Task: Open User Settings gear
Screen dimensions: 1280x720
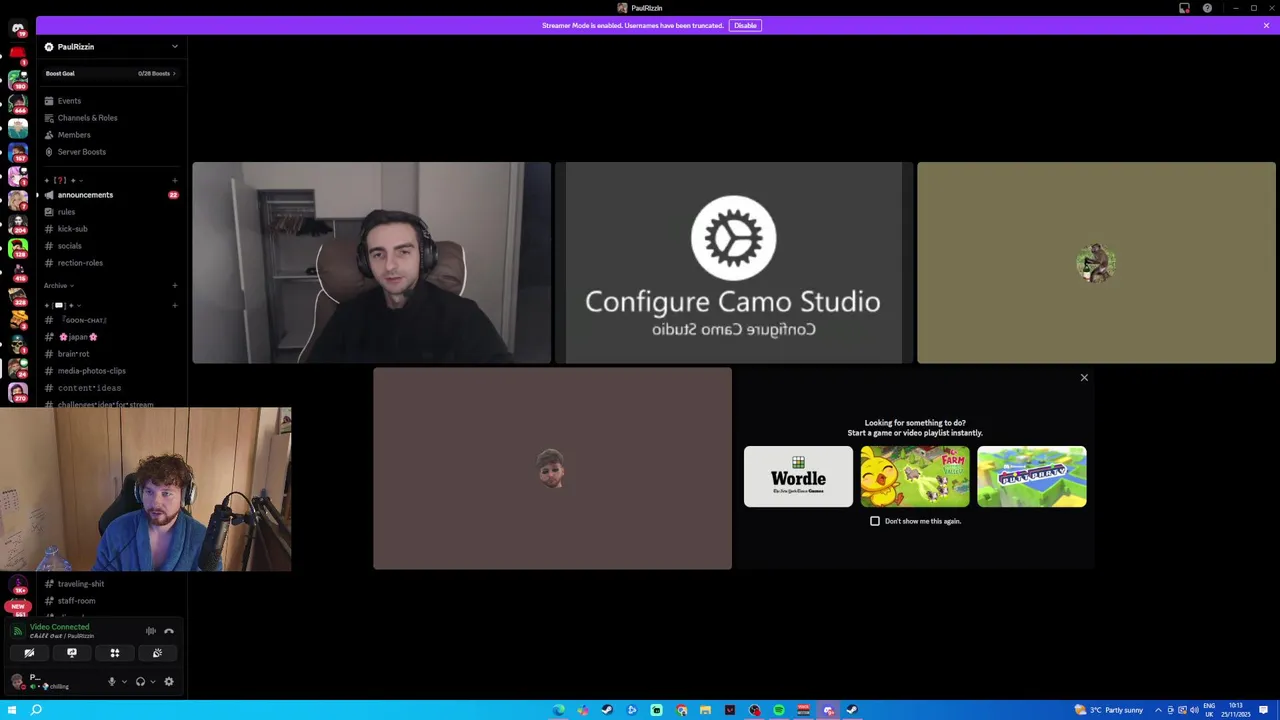Action: [169, 682]
